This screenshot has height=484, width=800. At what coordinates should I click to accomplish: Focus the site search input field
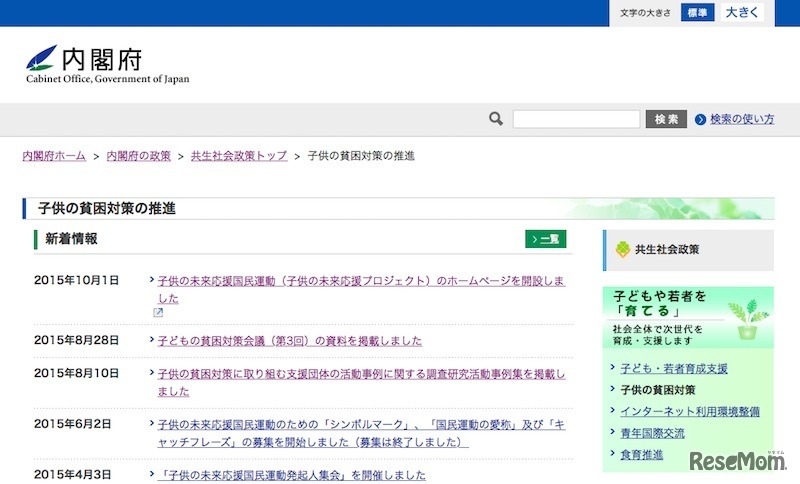point(576,119)
